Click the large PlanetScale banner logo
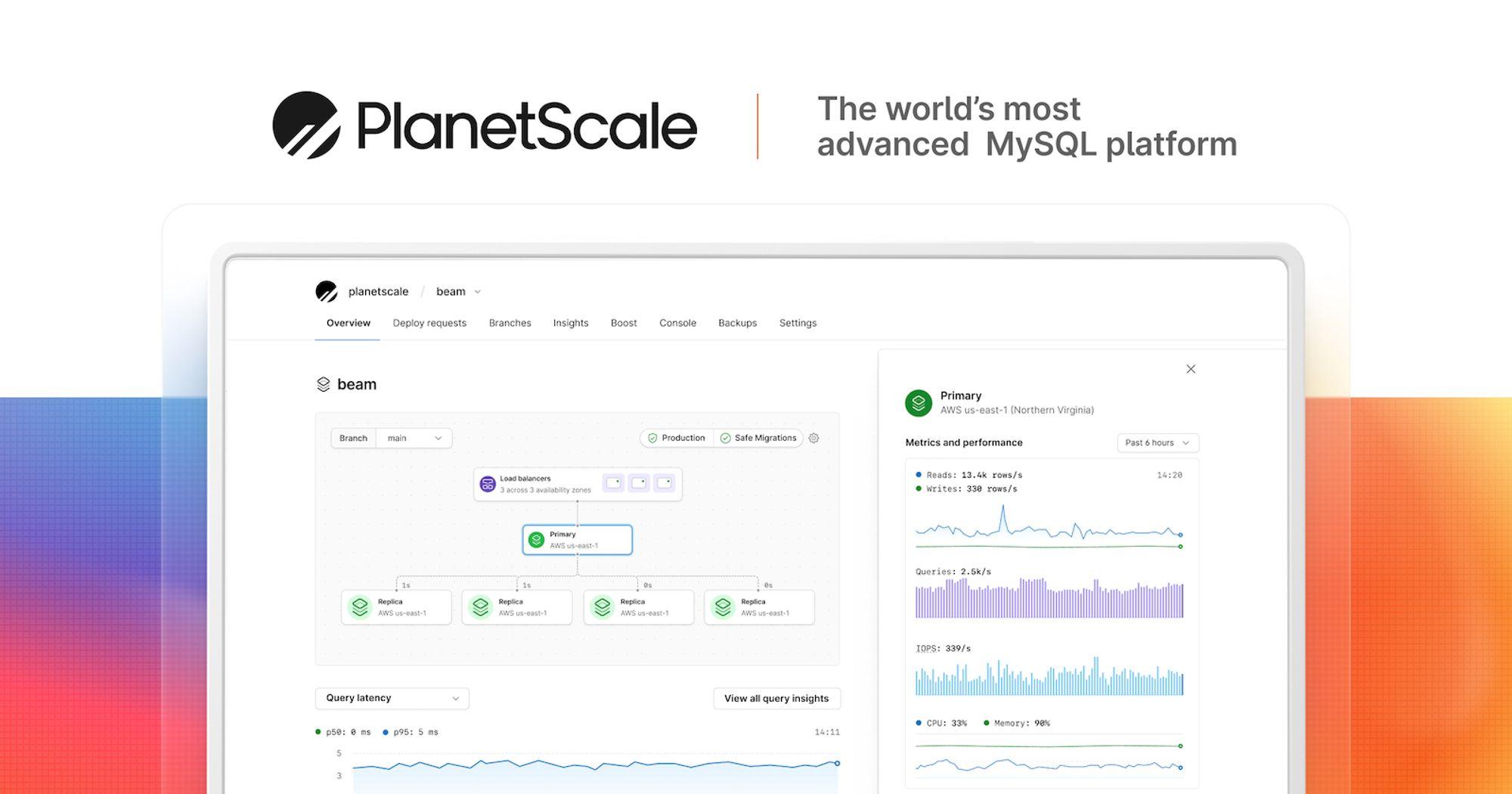Image resolution: width=1512 pixels, height=794 pixels. 485,126
